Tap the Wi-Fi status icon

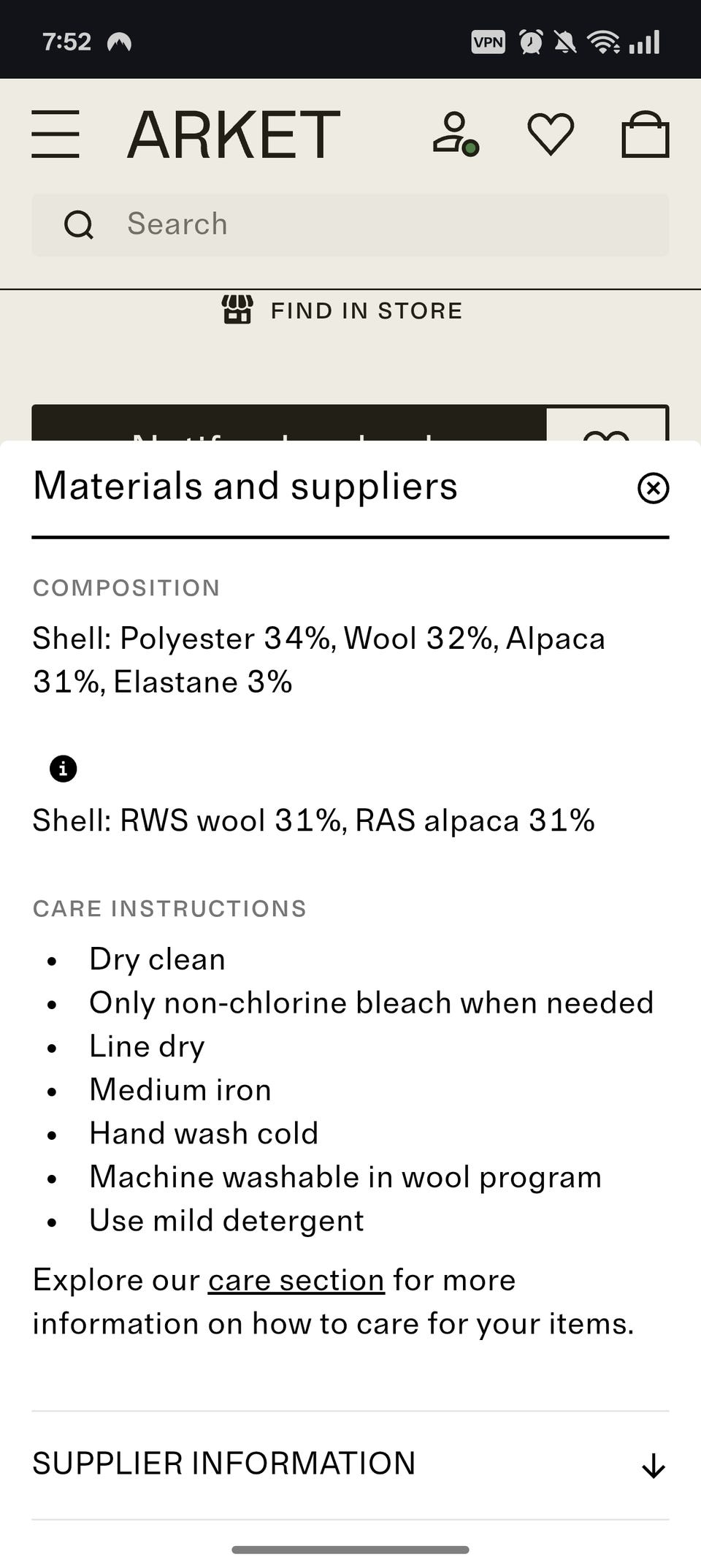602,42
